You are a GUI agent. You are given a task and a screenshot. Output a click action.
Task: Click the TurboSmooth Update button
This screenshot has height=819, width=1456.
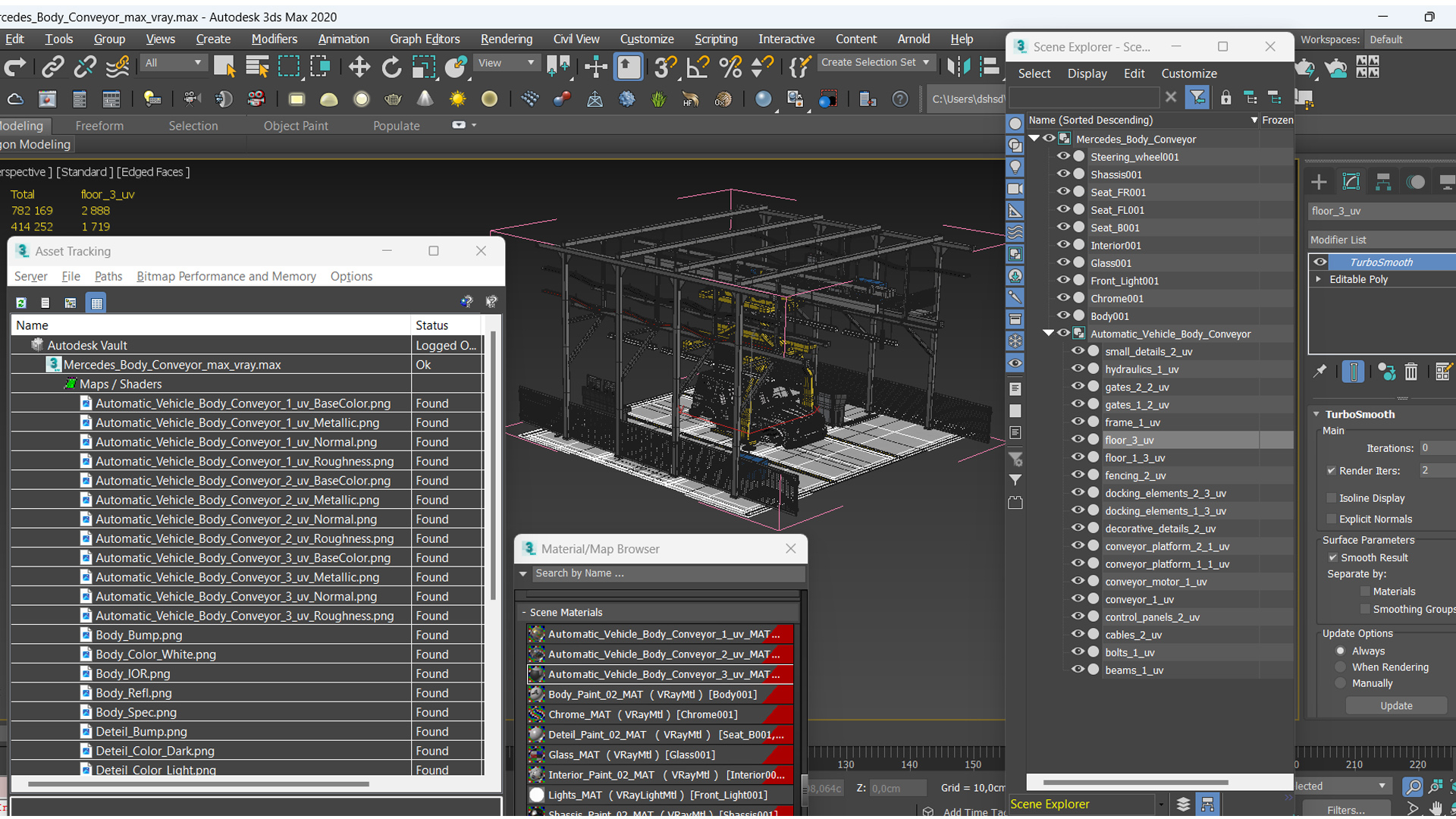tap(1396, 705)
